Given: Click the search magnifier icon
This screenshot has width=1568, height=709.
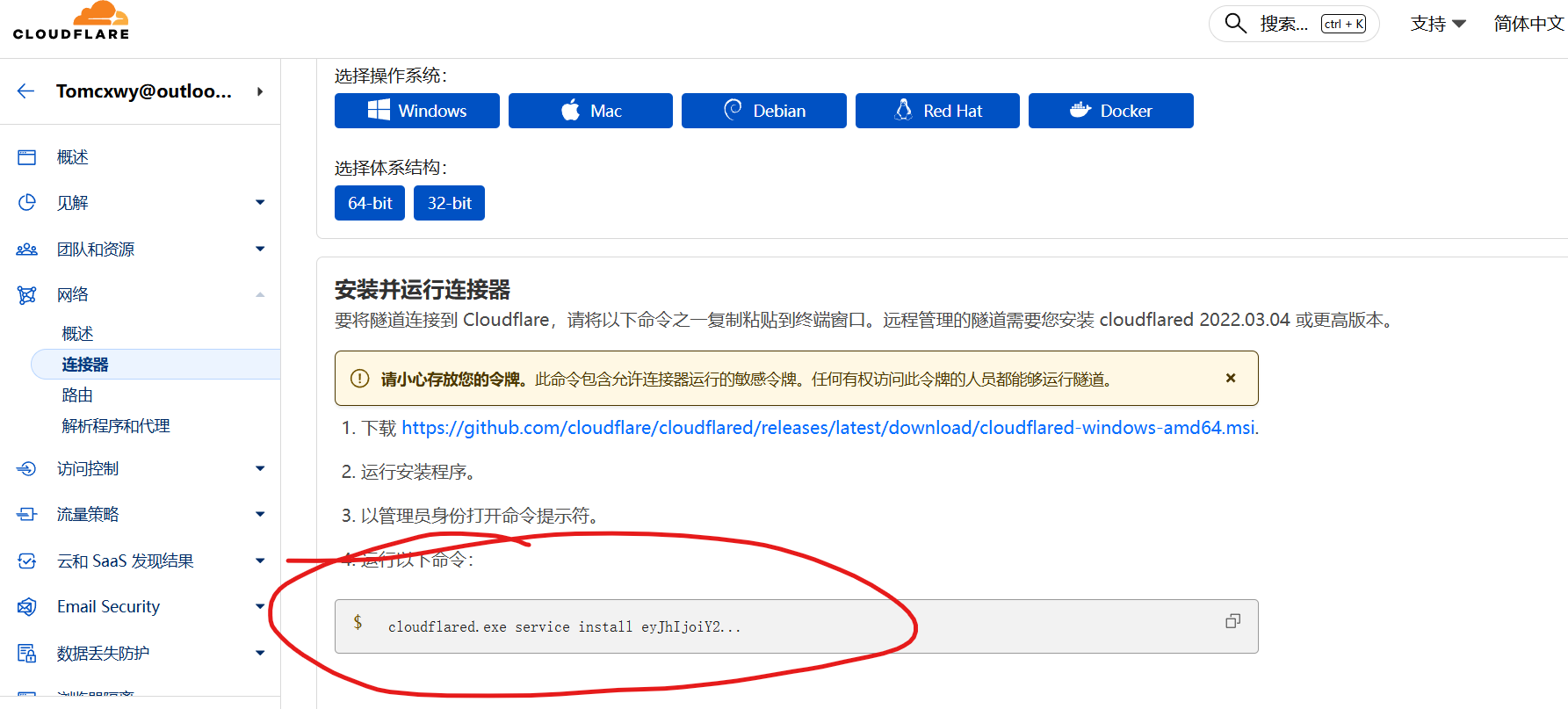Looking at the screenshot, I should (x=1235, y=24).
